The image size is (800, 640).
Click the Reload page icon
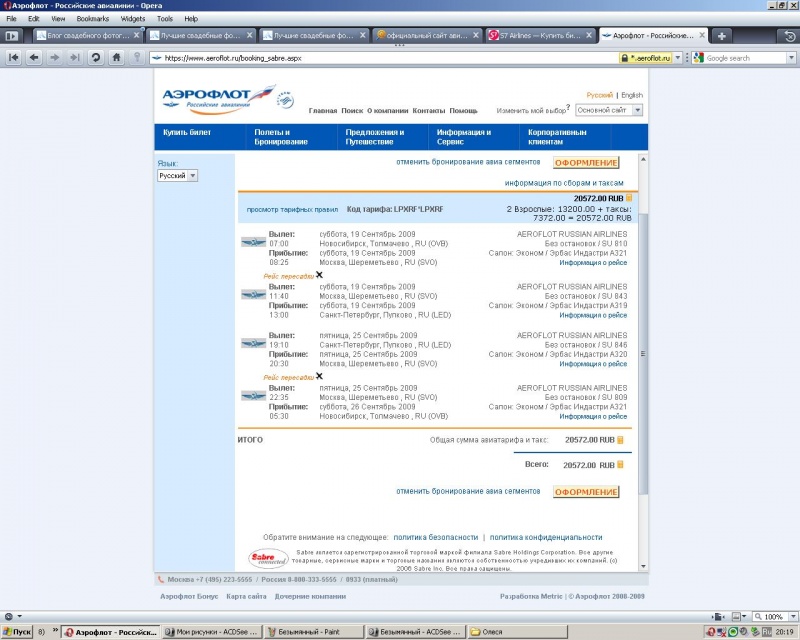[95, 58]
